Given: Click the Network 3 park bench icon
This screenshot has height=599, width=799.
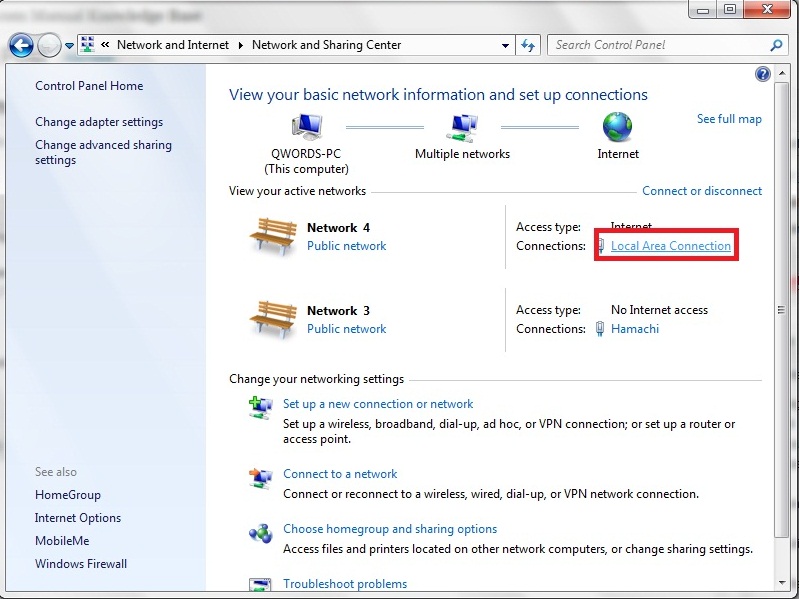Looking at the screenshot, I should tap(271, 319).
